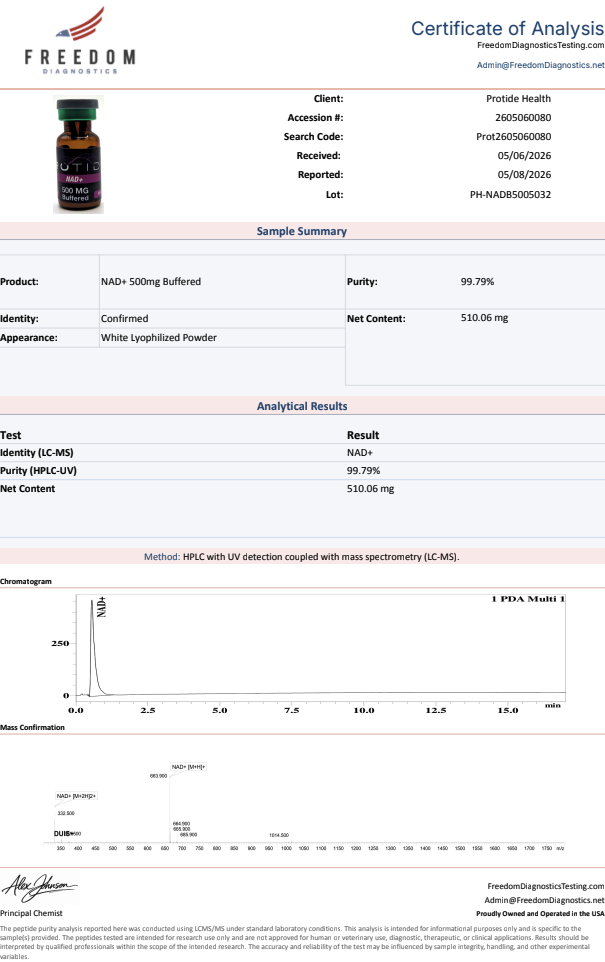The height and width of the screenshot is (962, 605).
Task: Select product value NAD+ 500mg Buffered
Action: 151,282
